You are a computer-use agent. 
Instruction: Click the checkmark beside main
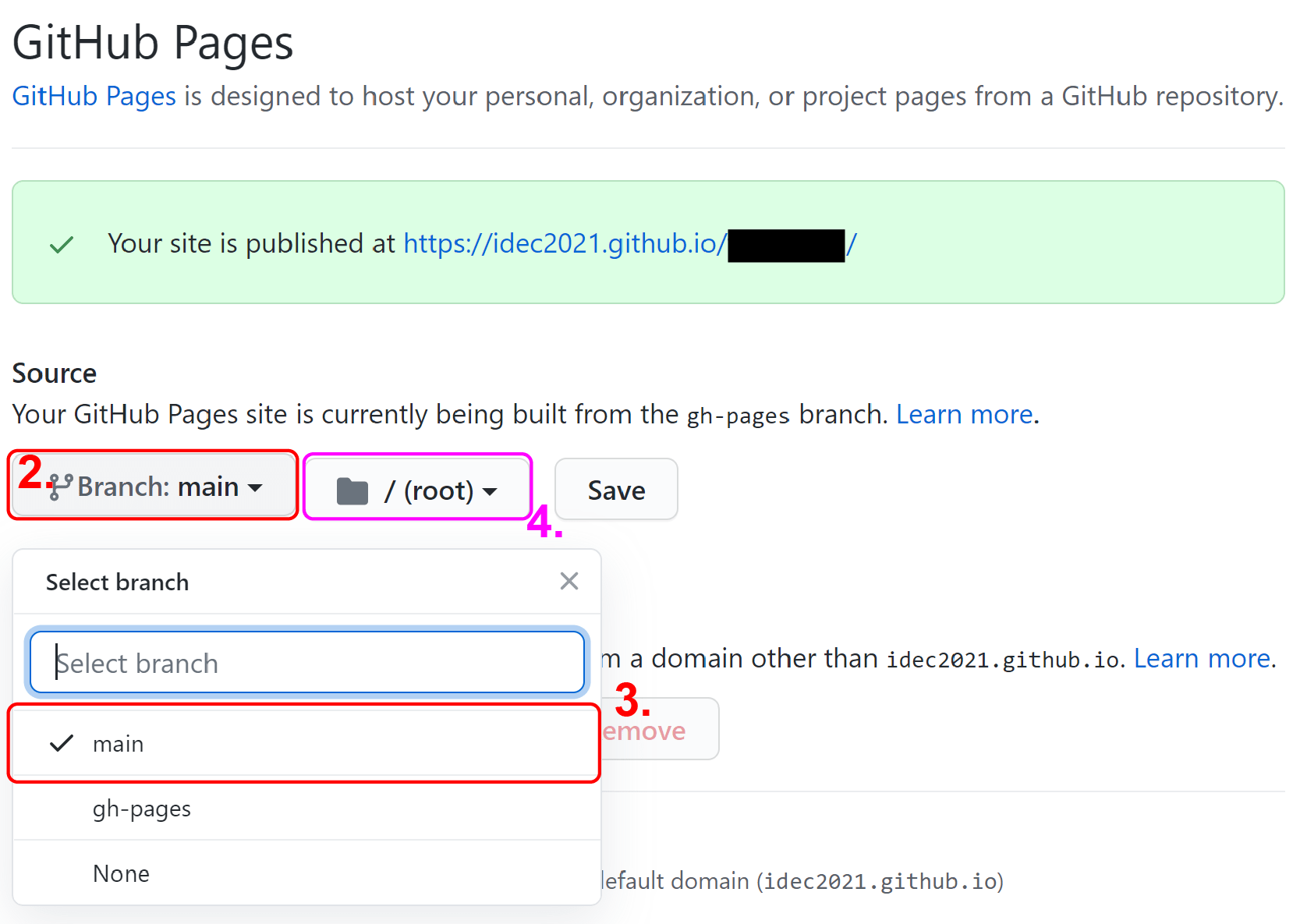click(62, 743)
